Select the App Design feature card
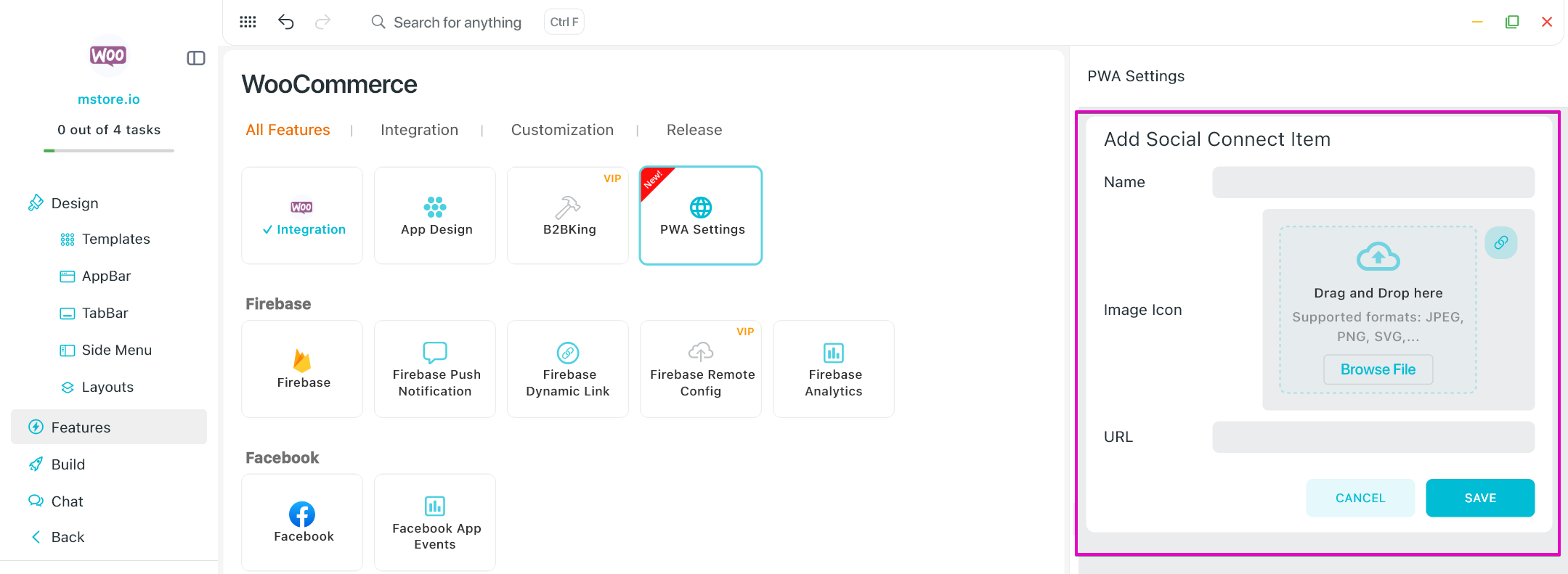Screen dimensions: 1568x574 coord(435,216)
